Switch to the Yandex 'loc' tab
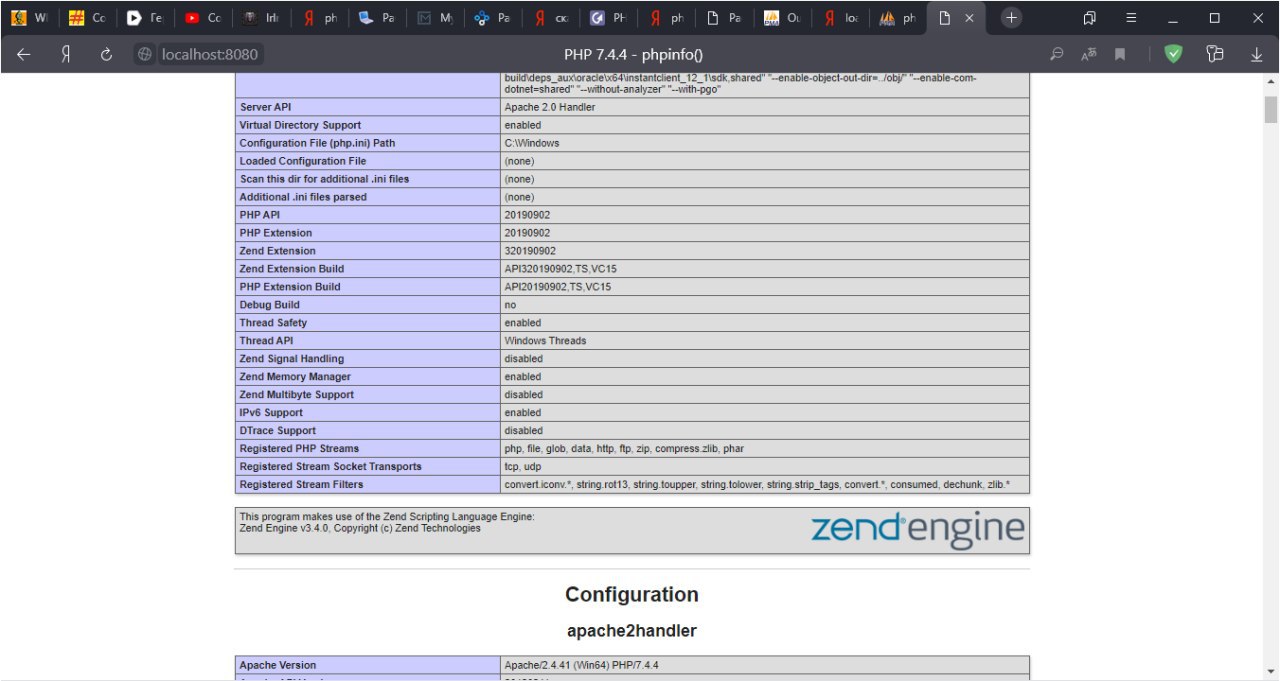This screenshot has width=1280, height=681. [839, 18]
